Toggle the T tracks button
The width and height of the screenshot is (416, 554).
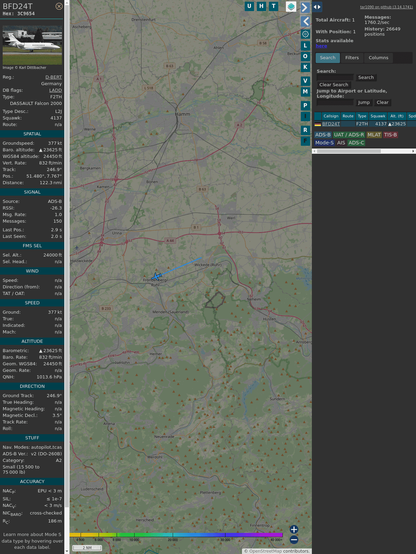(273, 6)
